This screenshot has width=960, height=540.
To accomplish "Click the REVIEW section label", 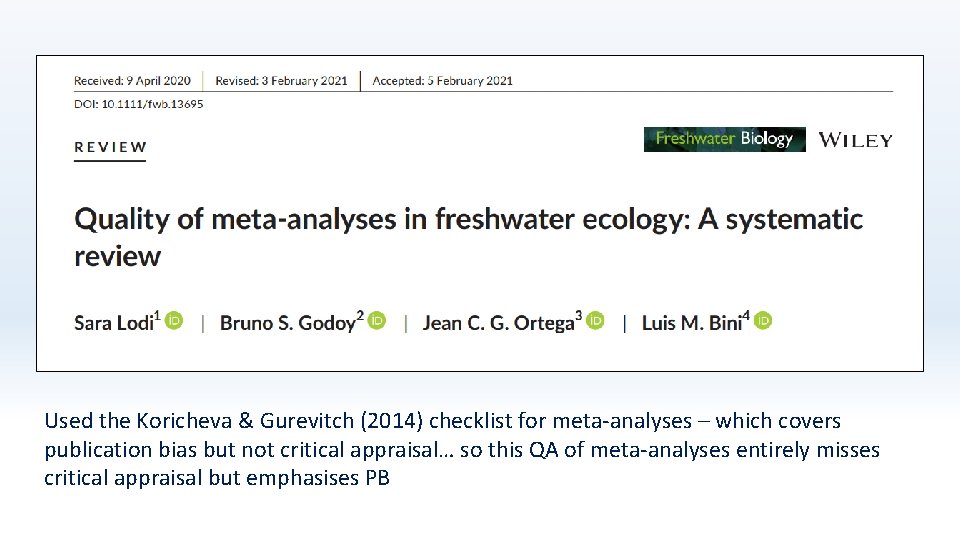I will tap(110, 147).
